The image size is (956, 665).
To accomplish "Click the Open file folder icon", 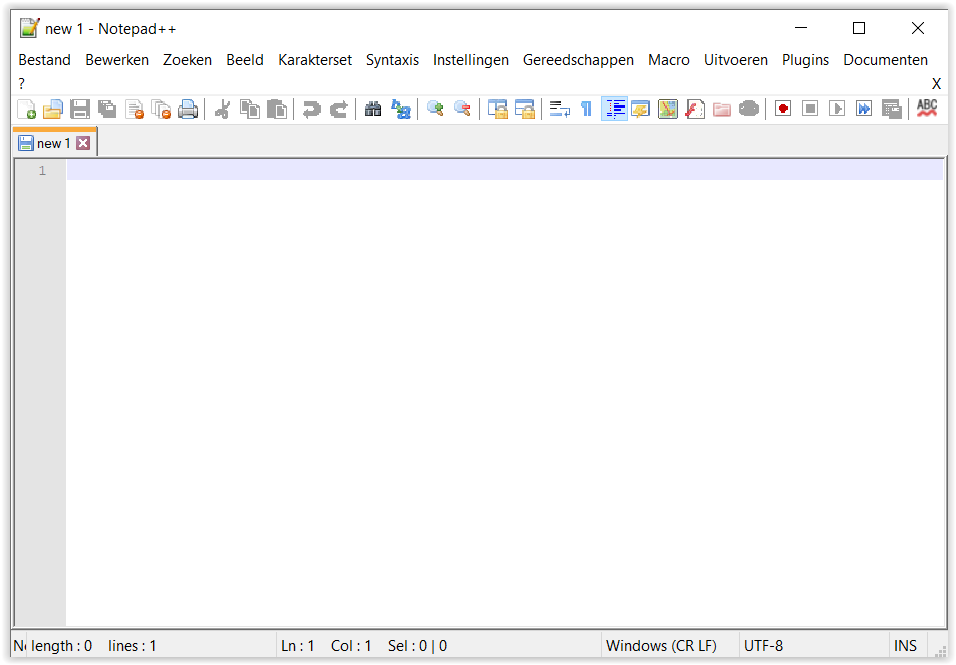I will [53, 109].
